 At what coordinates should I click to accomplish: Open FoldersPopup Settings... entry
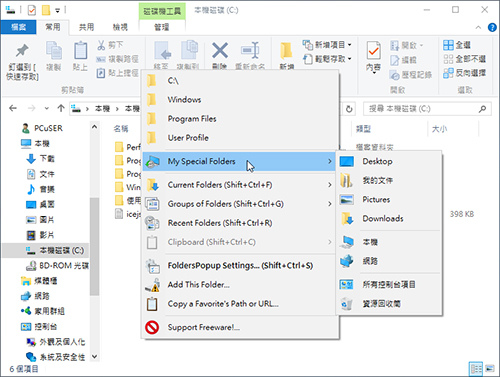pyautogui.click(x=240, y=266)
